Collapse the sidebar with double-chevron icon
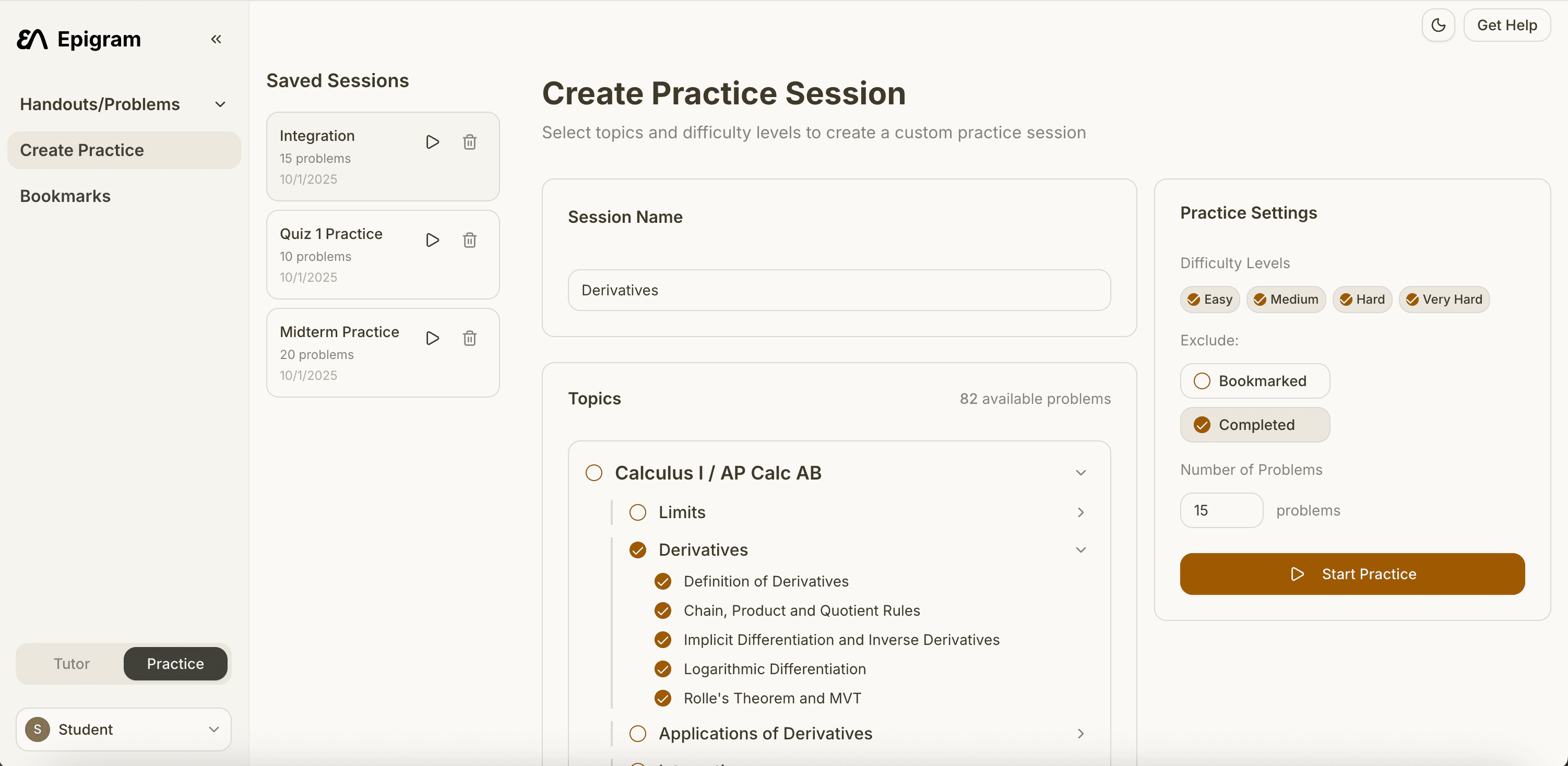This screenshot has height=766, width=1568. [216, 40]
